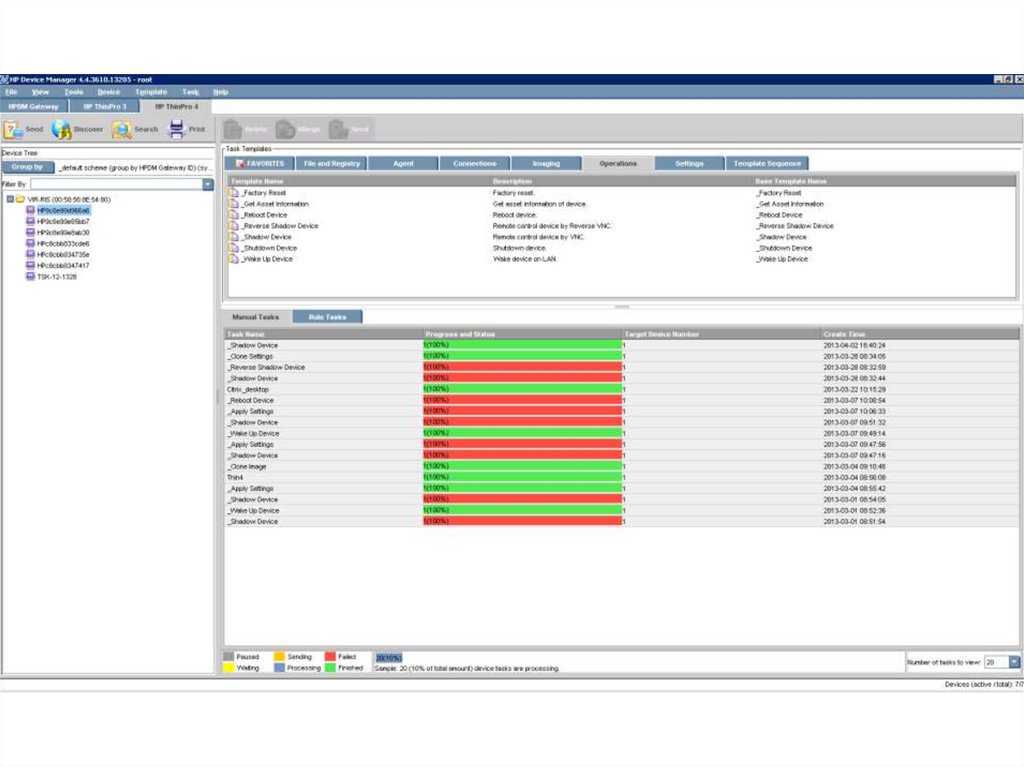
Task: Switch to the Rule Tasks tab
Action: [x=327, y=317]
